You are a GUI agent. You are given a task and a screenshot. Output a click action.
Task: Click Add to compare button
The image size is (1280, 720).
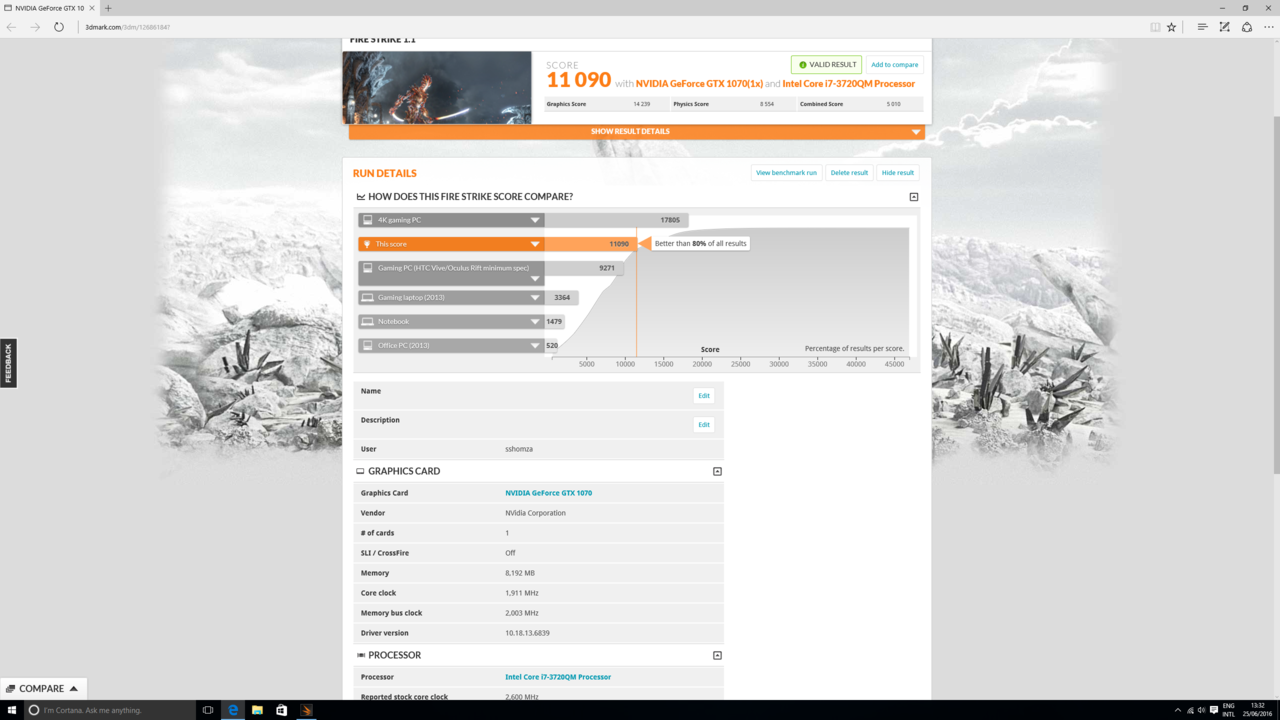894,64
